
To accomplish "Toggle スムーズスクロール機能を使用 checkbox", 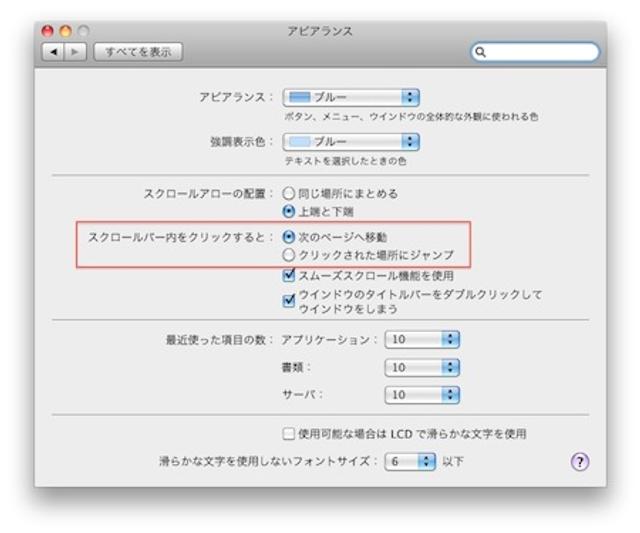I will [289, 275].
